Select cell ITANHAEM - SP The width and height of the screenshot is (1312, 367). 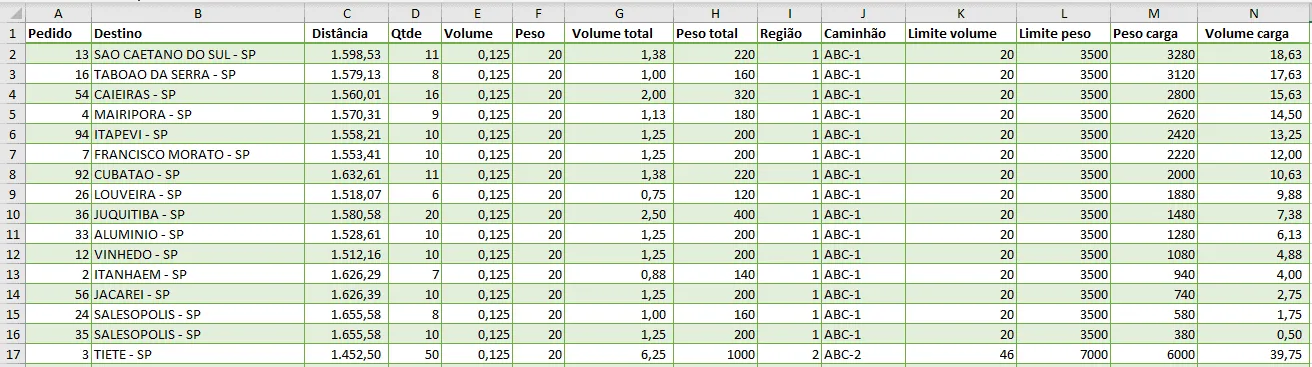[x=199, y=274]
